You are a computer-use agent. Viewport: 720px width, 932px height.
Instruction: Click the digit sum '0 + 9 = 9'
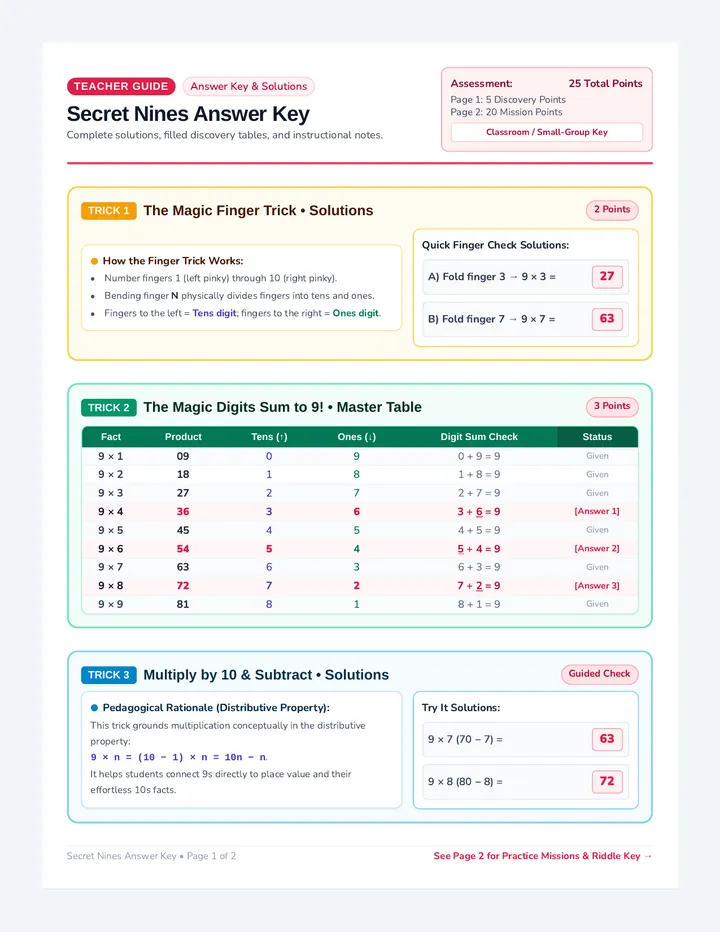(479, 456)
